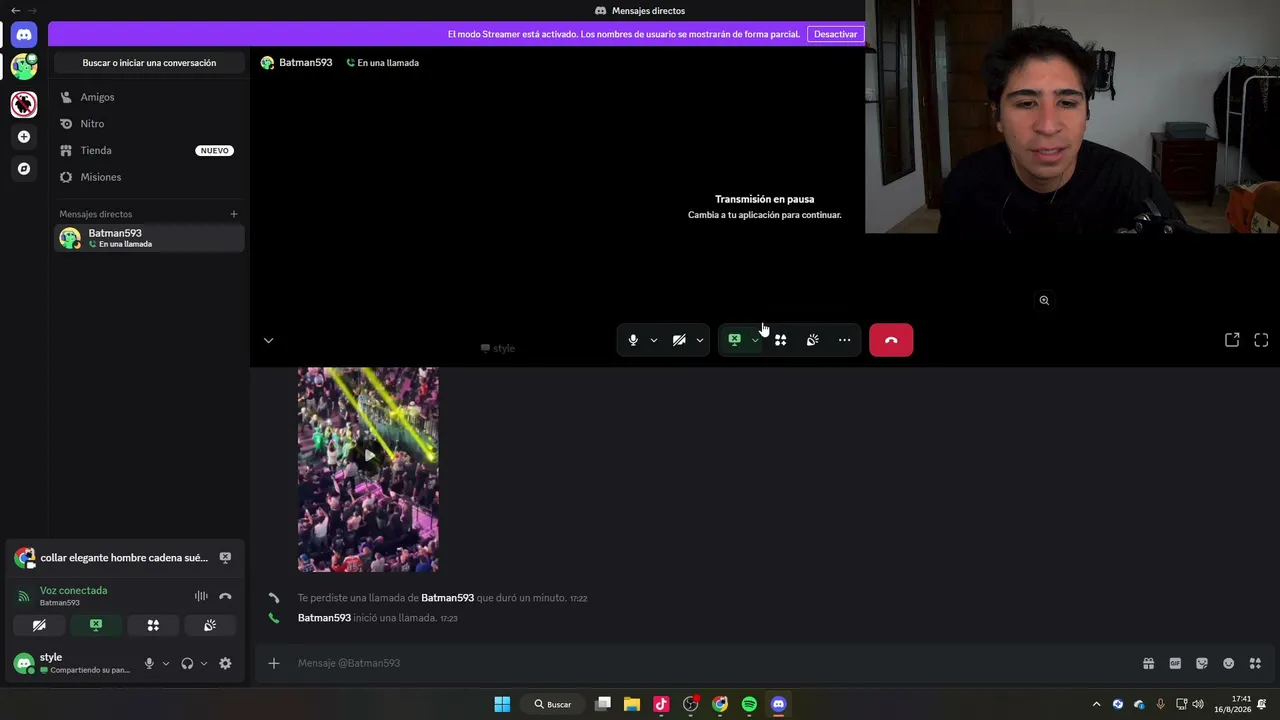1280x720 pixels.
Task: Expand screen share options arrow in call bar
Action: pyautogui.click(x=755, y=340)
